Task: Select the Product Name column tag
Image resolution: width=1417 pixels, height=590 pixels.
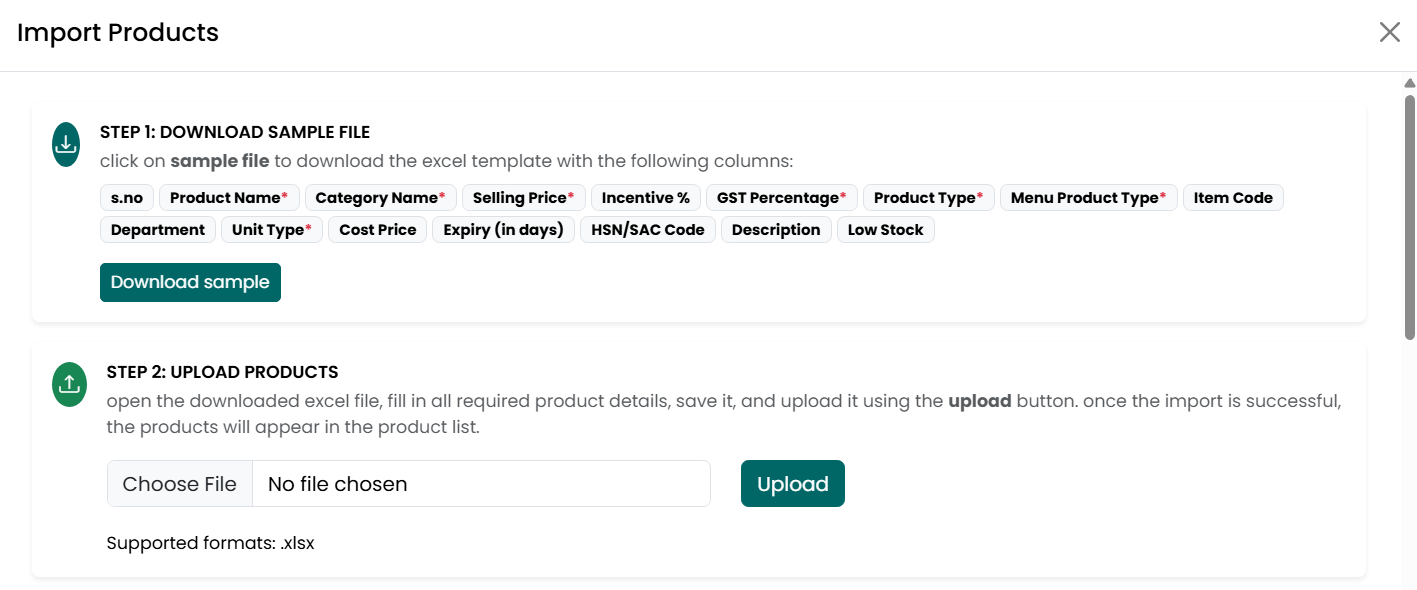Action: (x=229, y=198)
